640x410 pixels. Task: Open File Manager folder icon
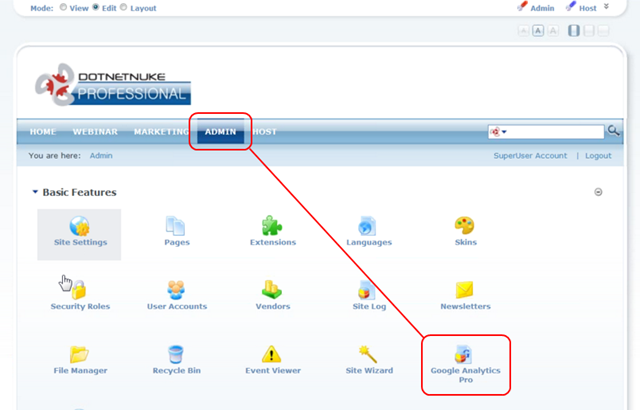[x=79, y=354]
